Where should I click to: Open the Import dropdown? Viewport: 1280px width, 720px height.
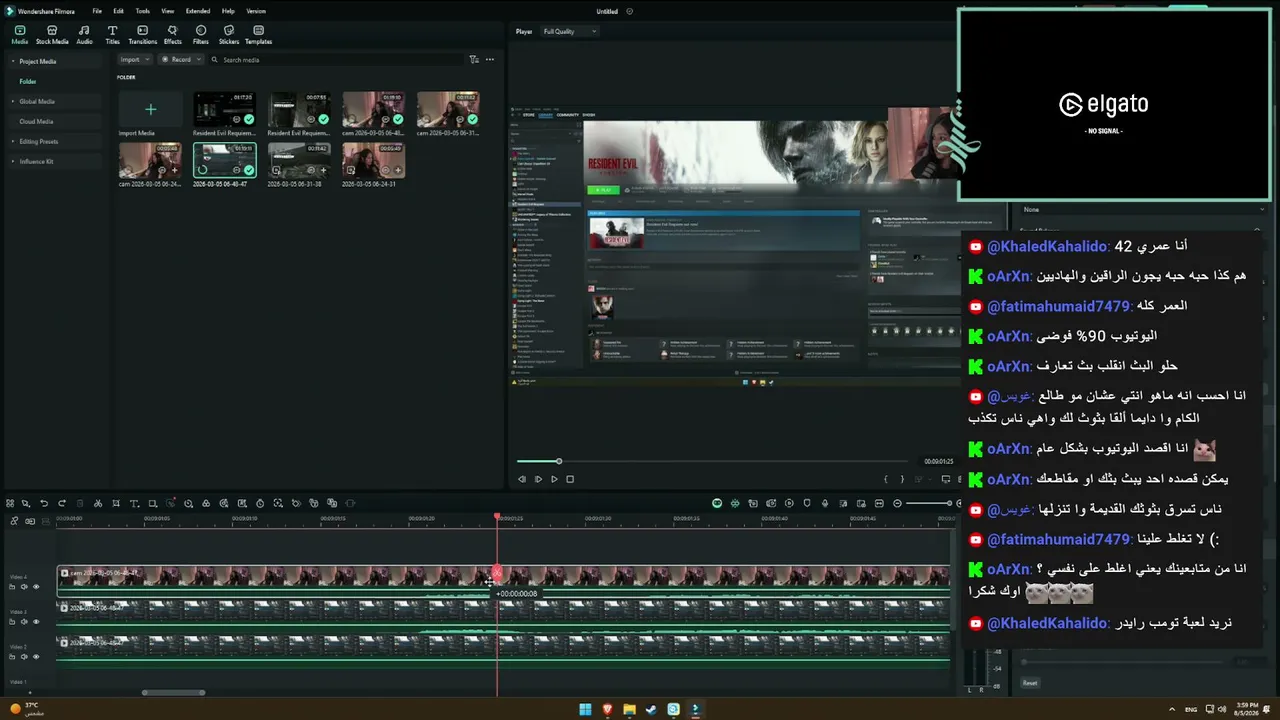pos(133,60)
